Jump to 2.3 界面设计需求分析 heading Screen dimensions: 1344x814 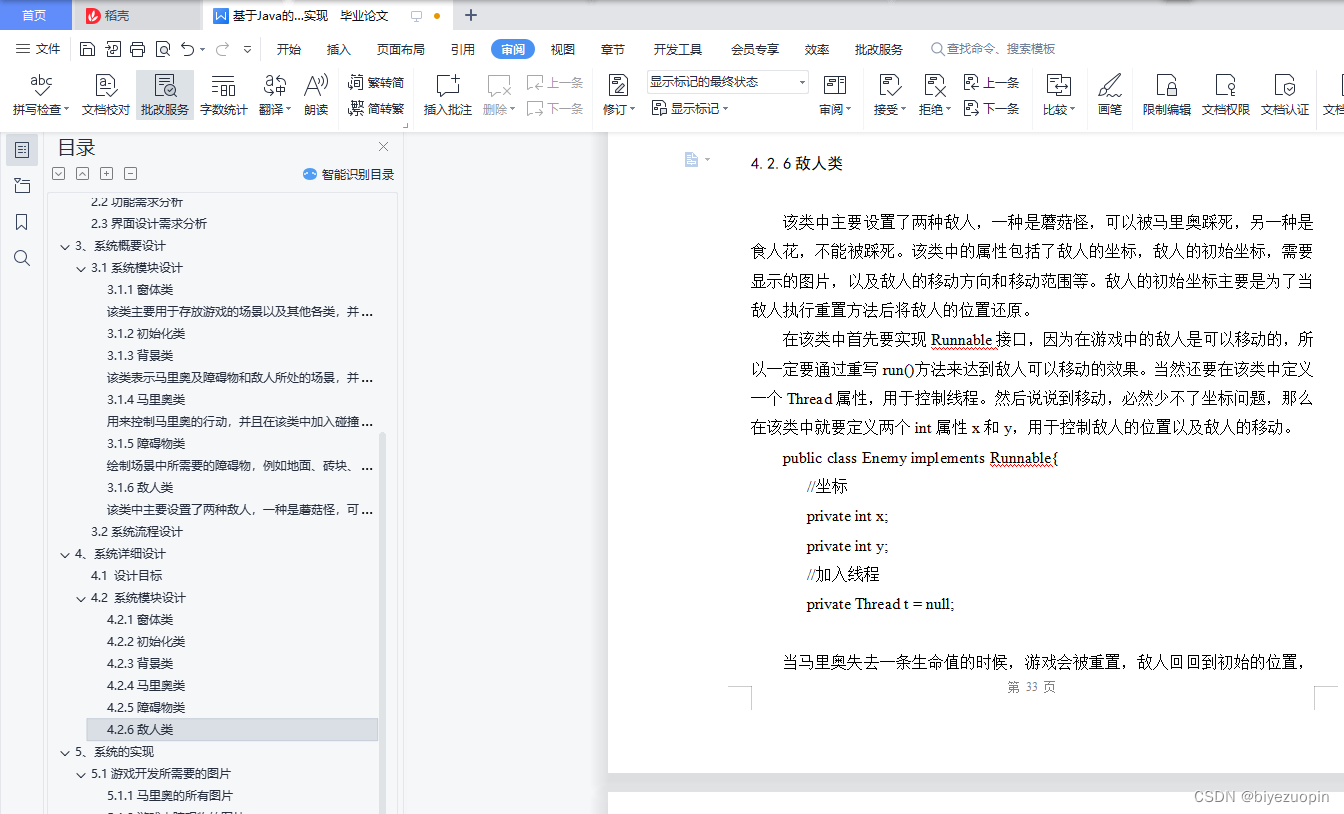click(x=149, y=224)
